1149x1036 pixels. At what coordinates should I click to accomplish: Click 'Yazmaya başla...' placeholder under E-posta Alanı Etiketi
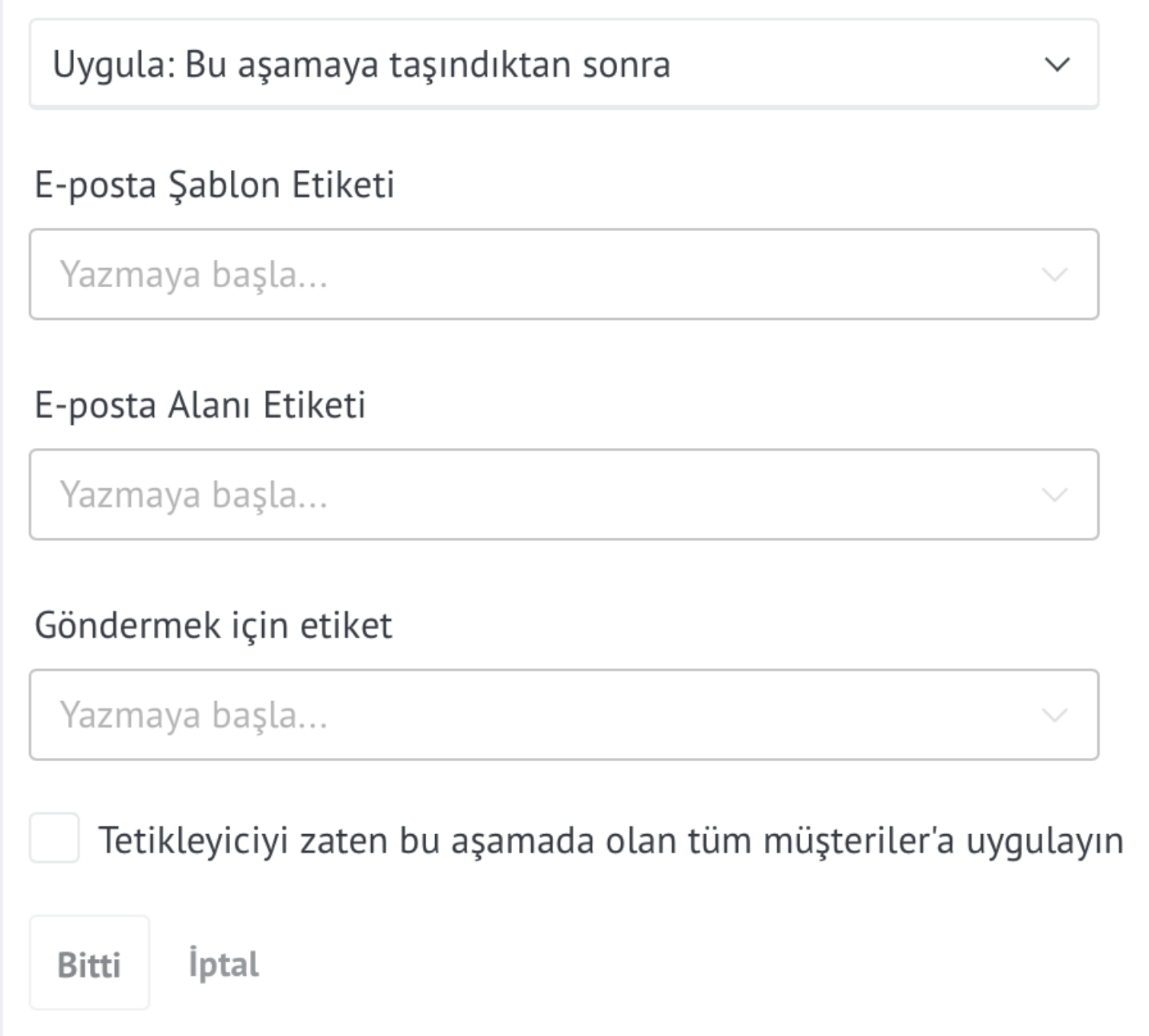point(194,495)
